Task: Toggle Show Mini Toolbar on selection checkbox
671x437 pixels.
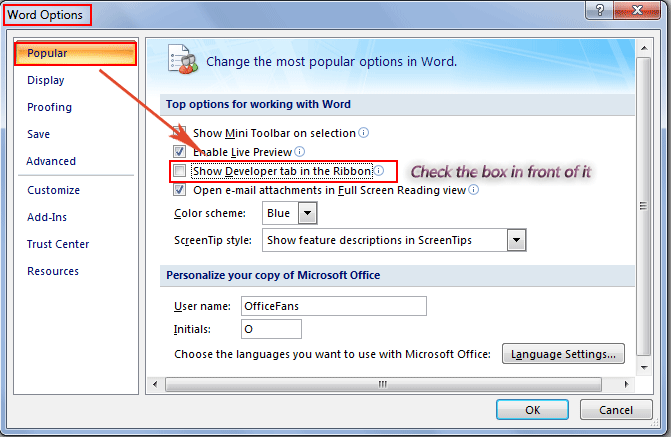Action: pos(179,133)
